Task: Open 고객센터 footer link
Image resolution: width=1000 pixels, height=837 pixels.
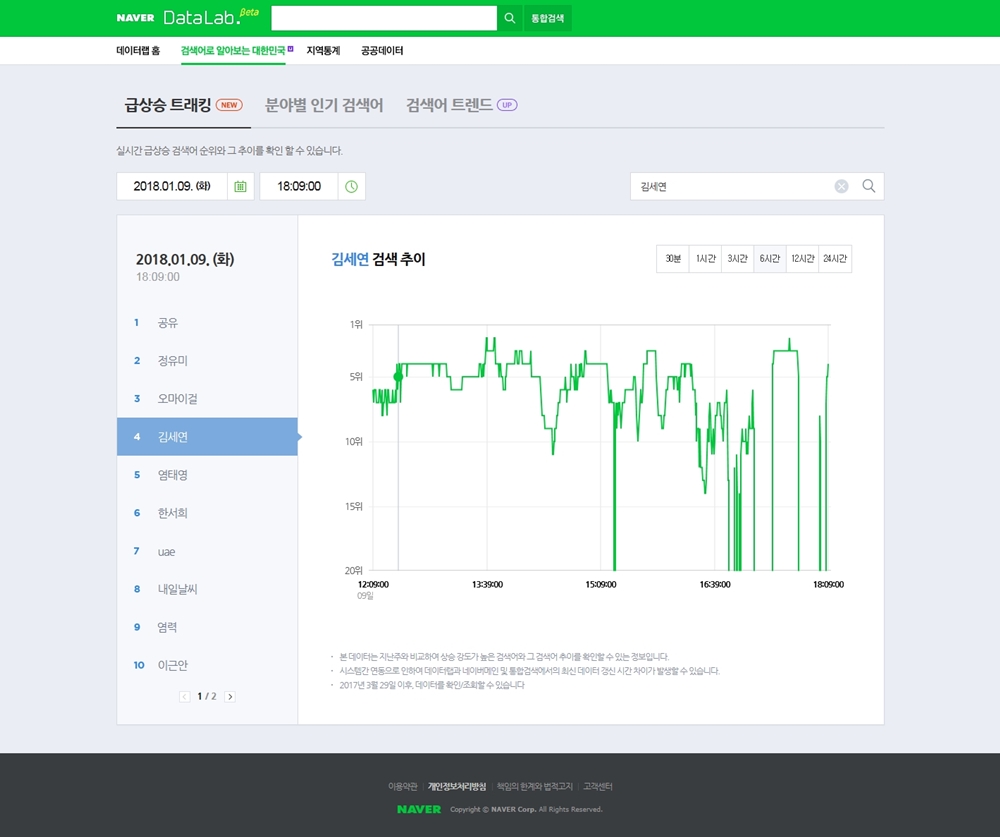Action: [x=598, y=787]
